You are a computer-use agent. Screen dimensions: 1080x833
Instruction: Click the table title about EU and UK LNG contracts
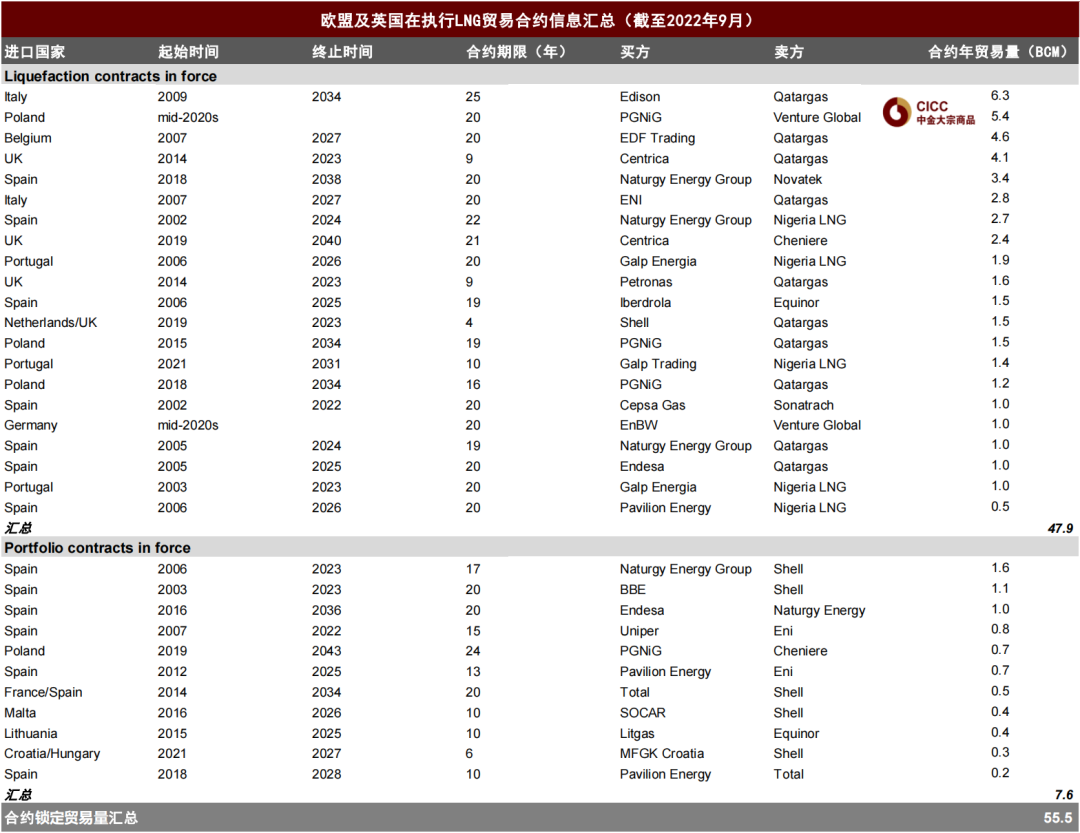tap(539, 20)
